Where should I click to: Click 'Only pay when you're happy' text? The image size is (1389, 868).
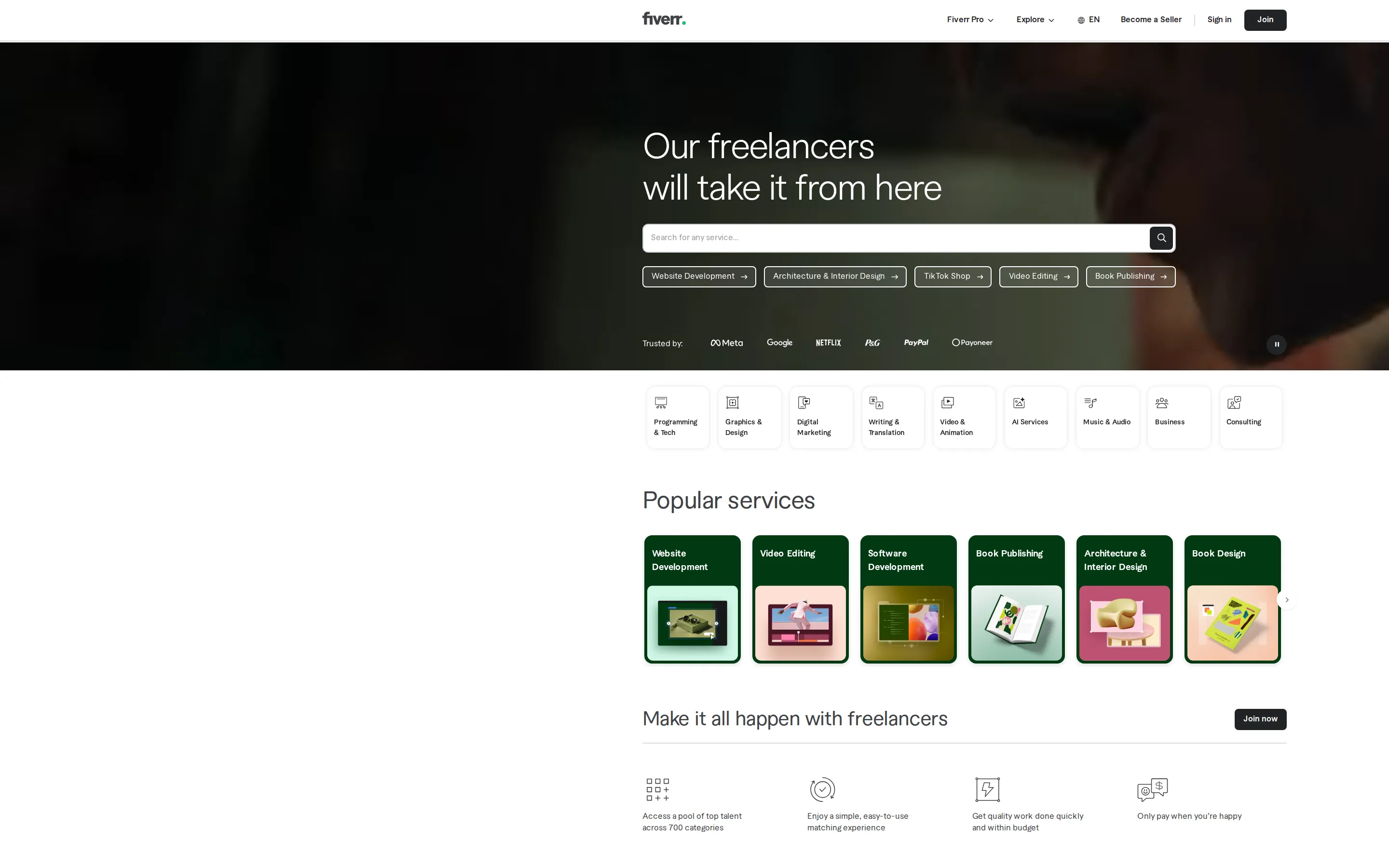click(1189, 816)
